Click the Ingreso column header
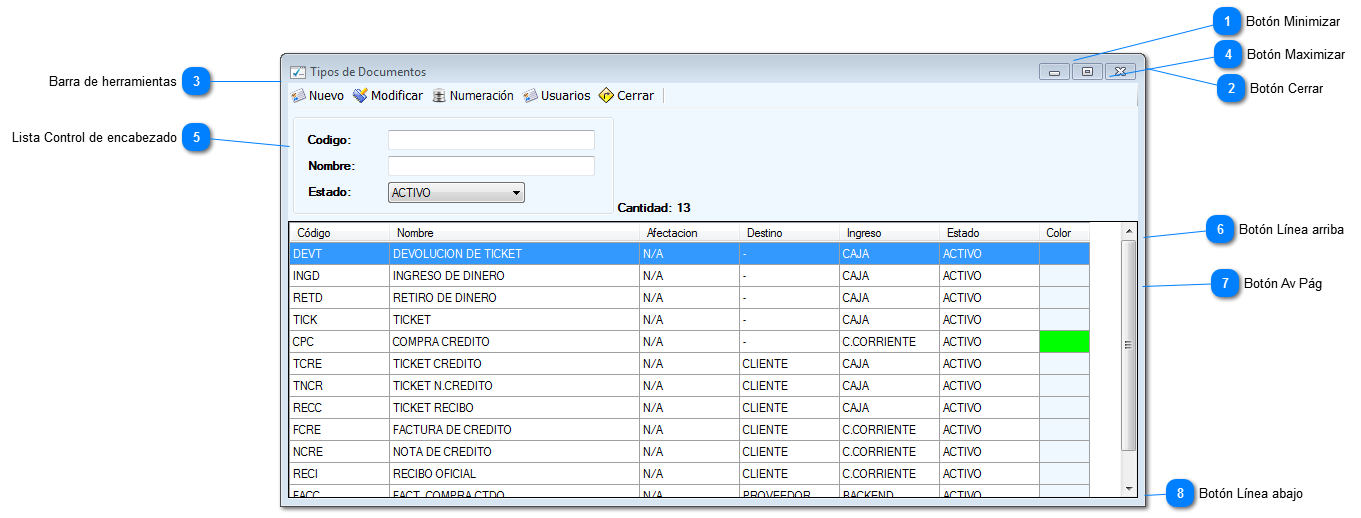The image size is (1361, 518). 889,233
